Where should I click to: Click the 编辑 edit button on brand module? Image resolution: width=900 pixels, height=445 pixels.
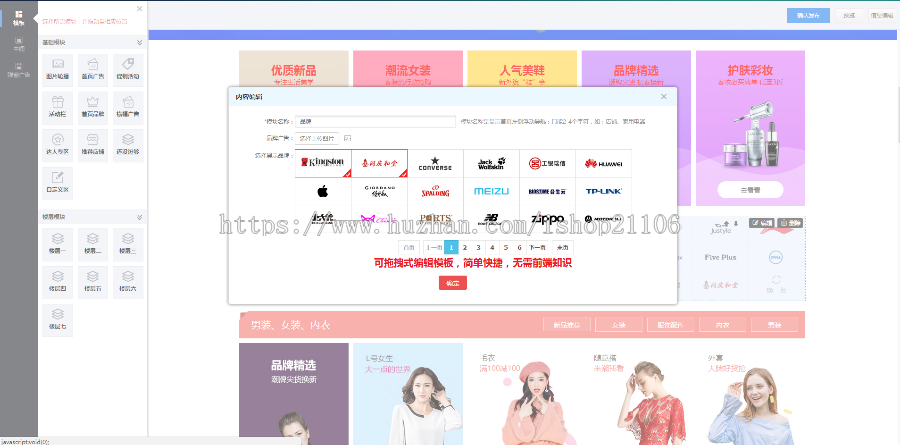[x=762, y=223]
